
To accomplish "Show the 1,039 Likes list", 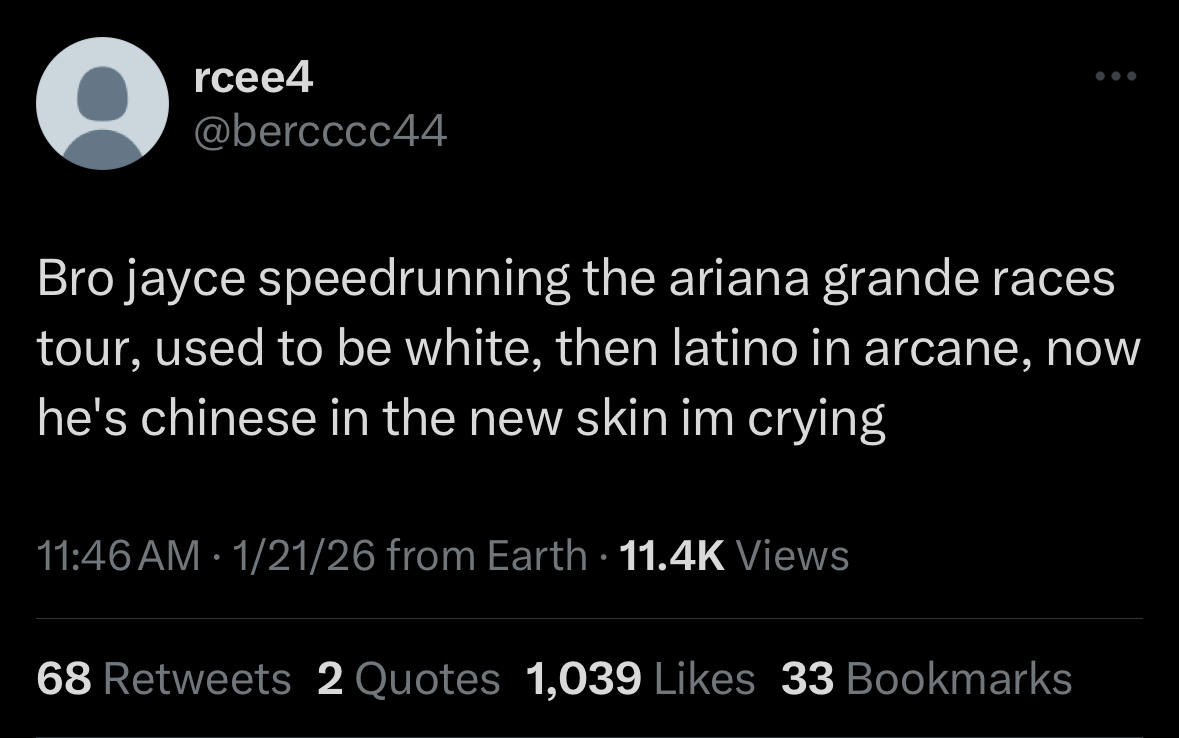I will click(x=640, y=679).
